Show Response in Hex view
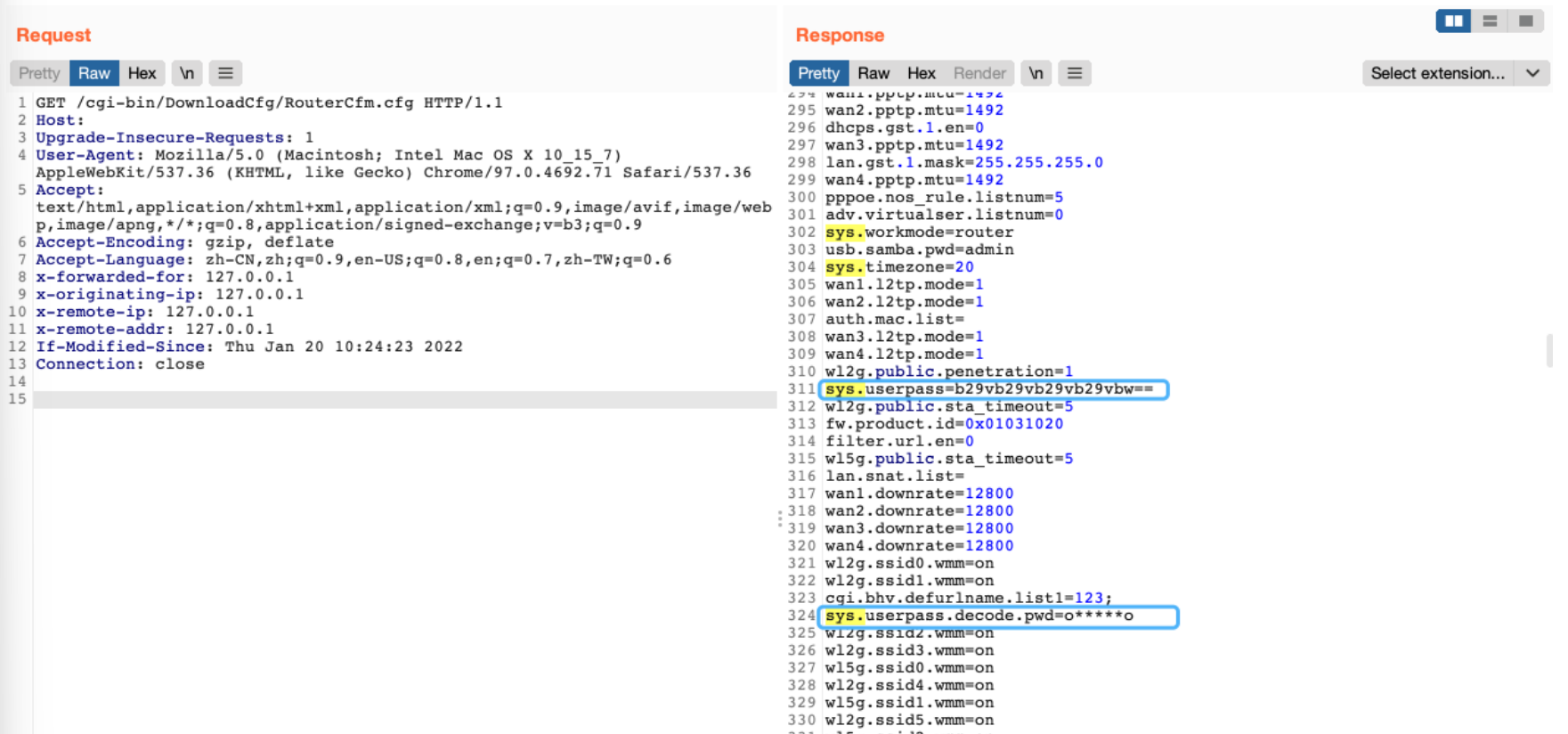Screen dimensions: 1568x734 pos(921,73)
